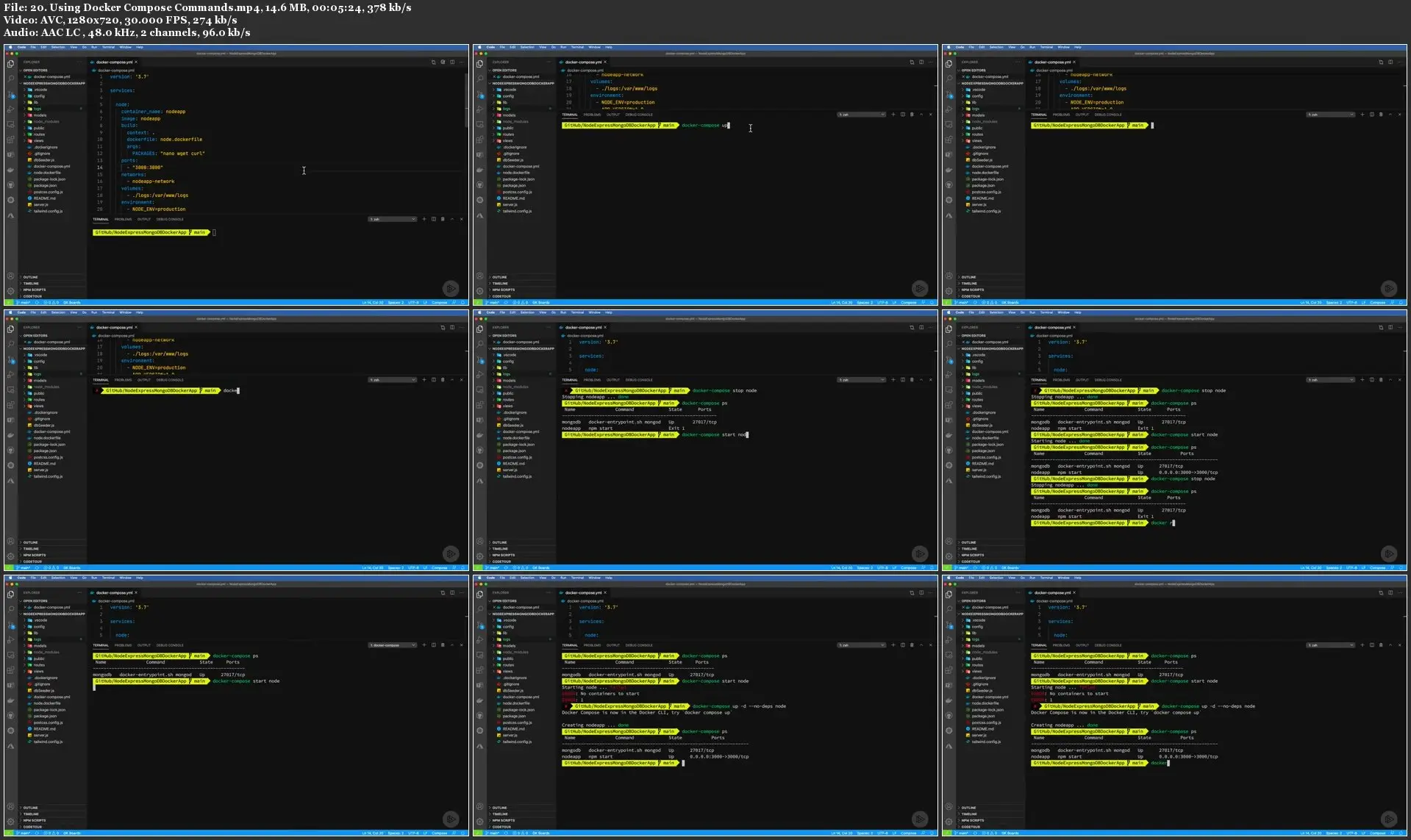Open dbSeeder.js in the first thumbnail's explorer
The height and width of the screenshot is (840, 1411).
[43, 159]
